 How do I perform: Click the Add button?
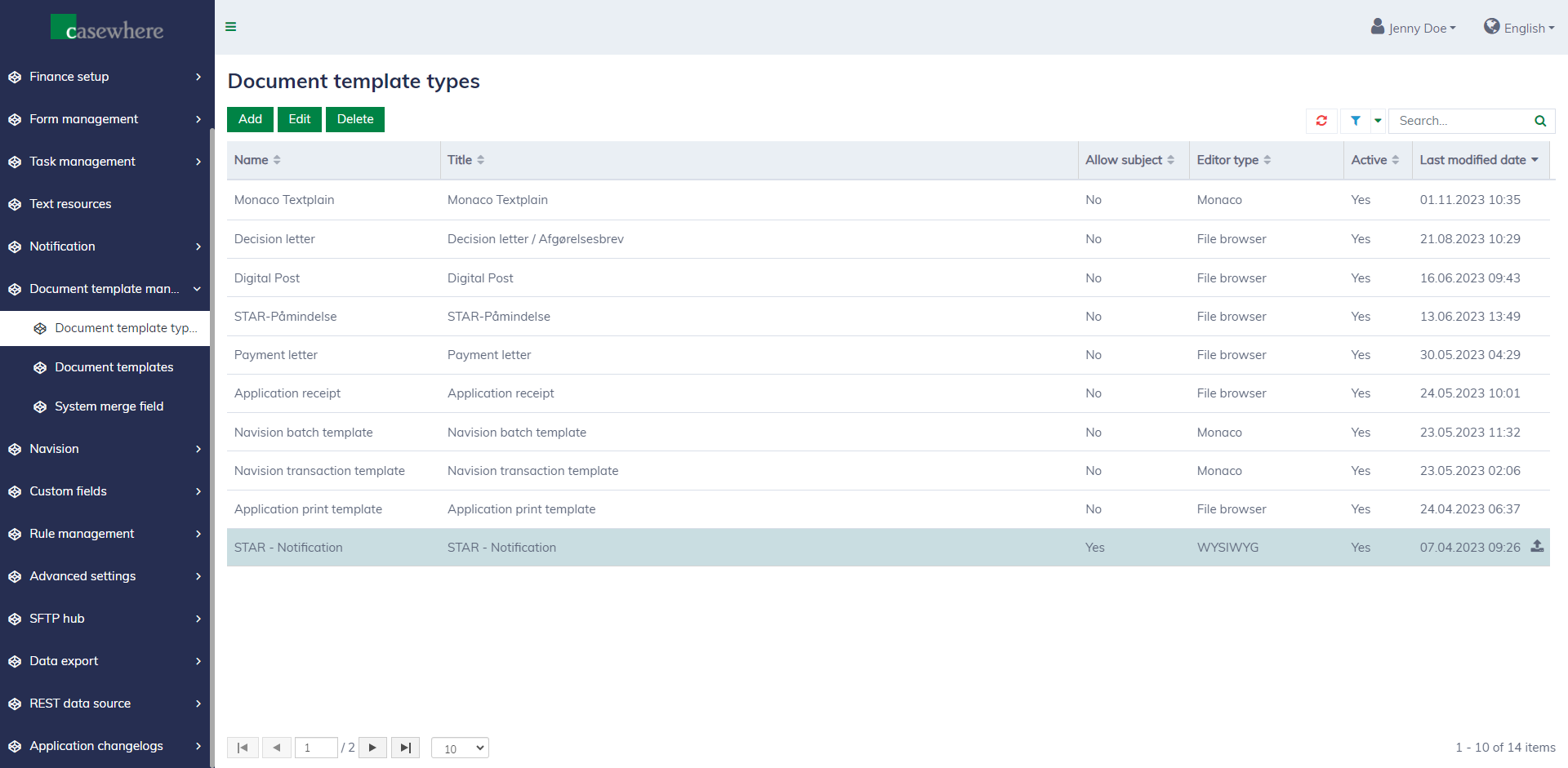[x=250, y=119]
